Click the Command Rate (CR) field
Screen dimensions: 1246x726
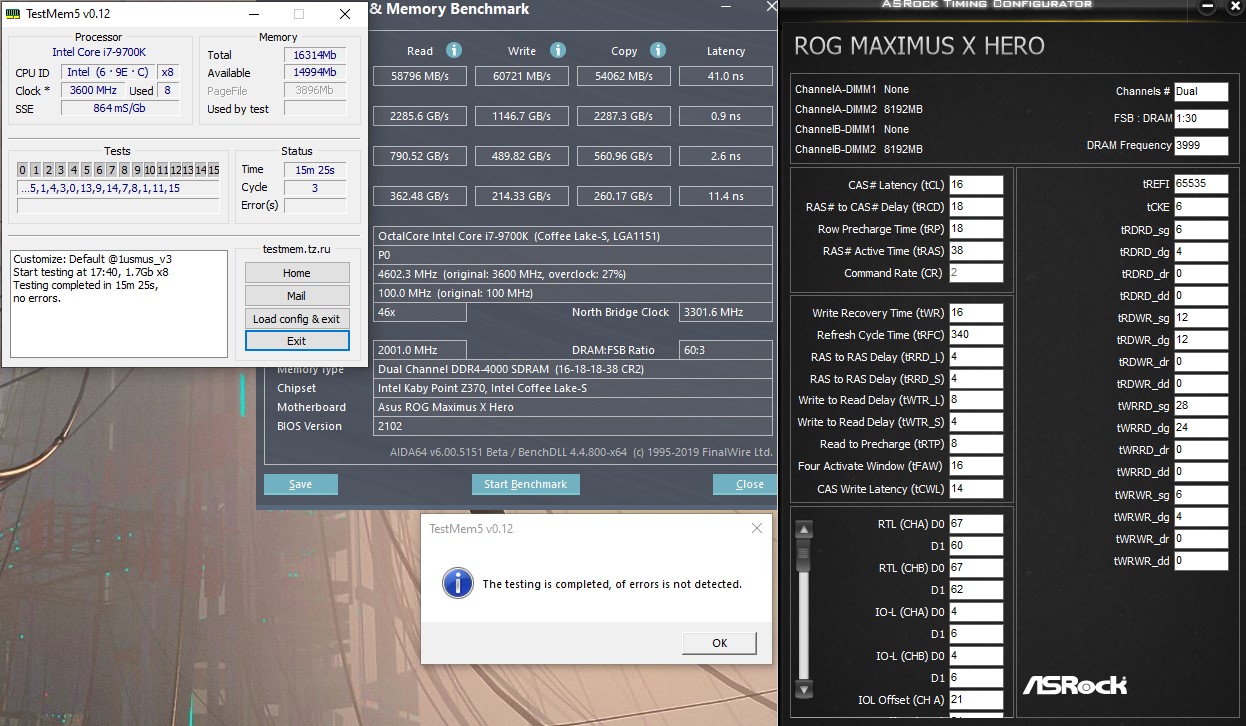(x=976, y=273)
